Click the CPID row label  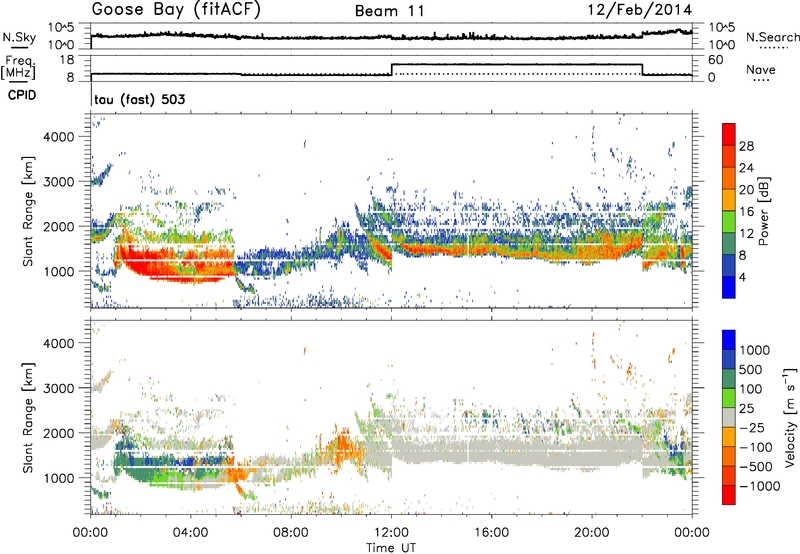(22, 95)
